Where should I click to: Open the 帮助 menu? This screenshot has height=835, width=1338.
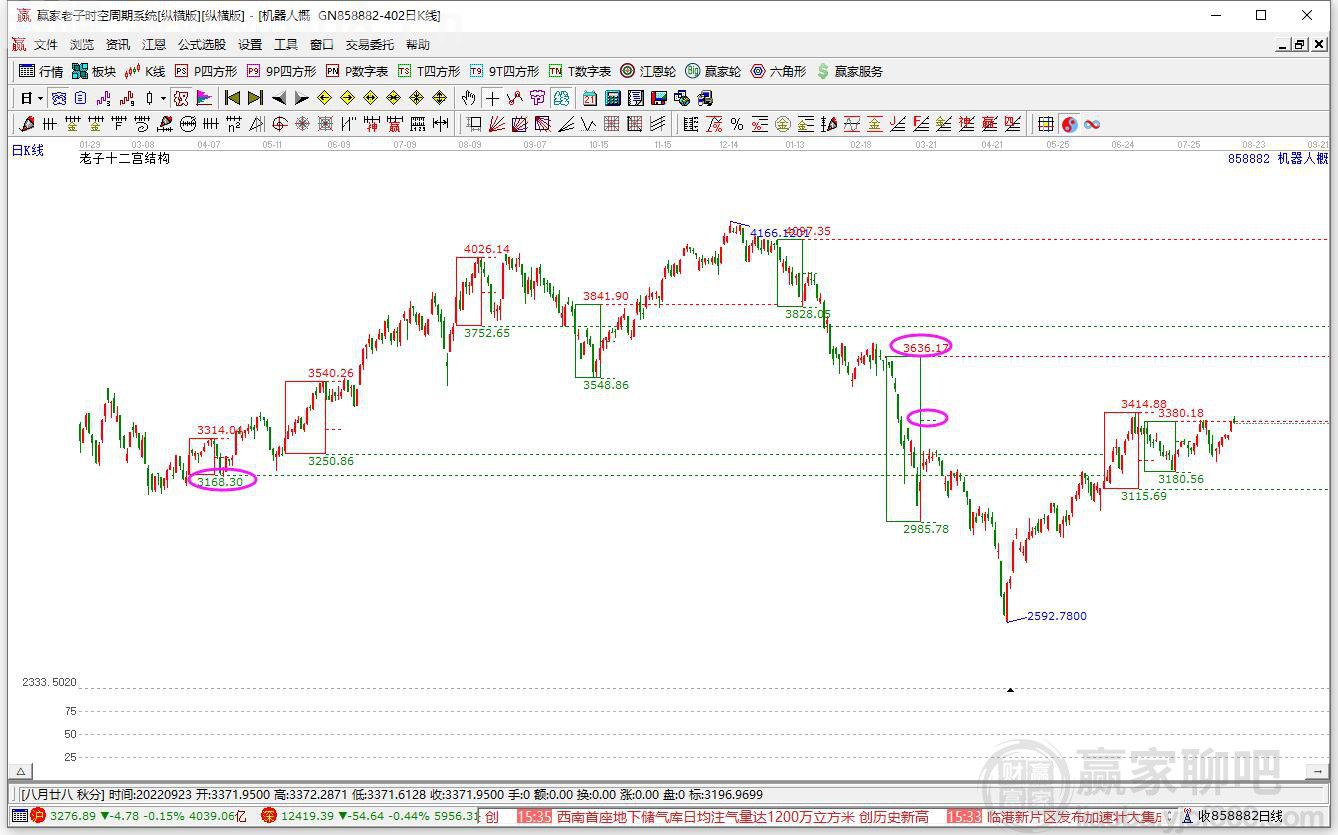[x=418, y=45]
